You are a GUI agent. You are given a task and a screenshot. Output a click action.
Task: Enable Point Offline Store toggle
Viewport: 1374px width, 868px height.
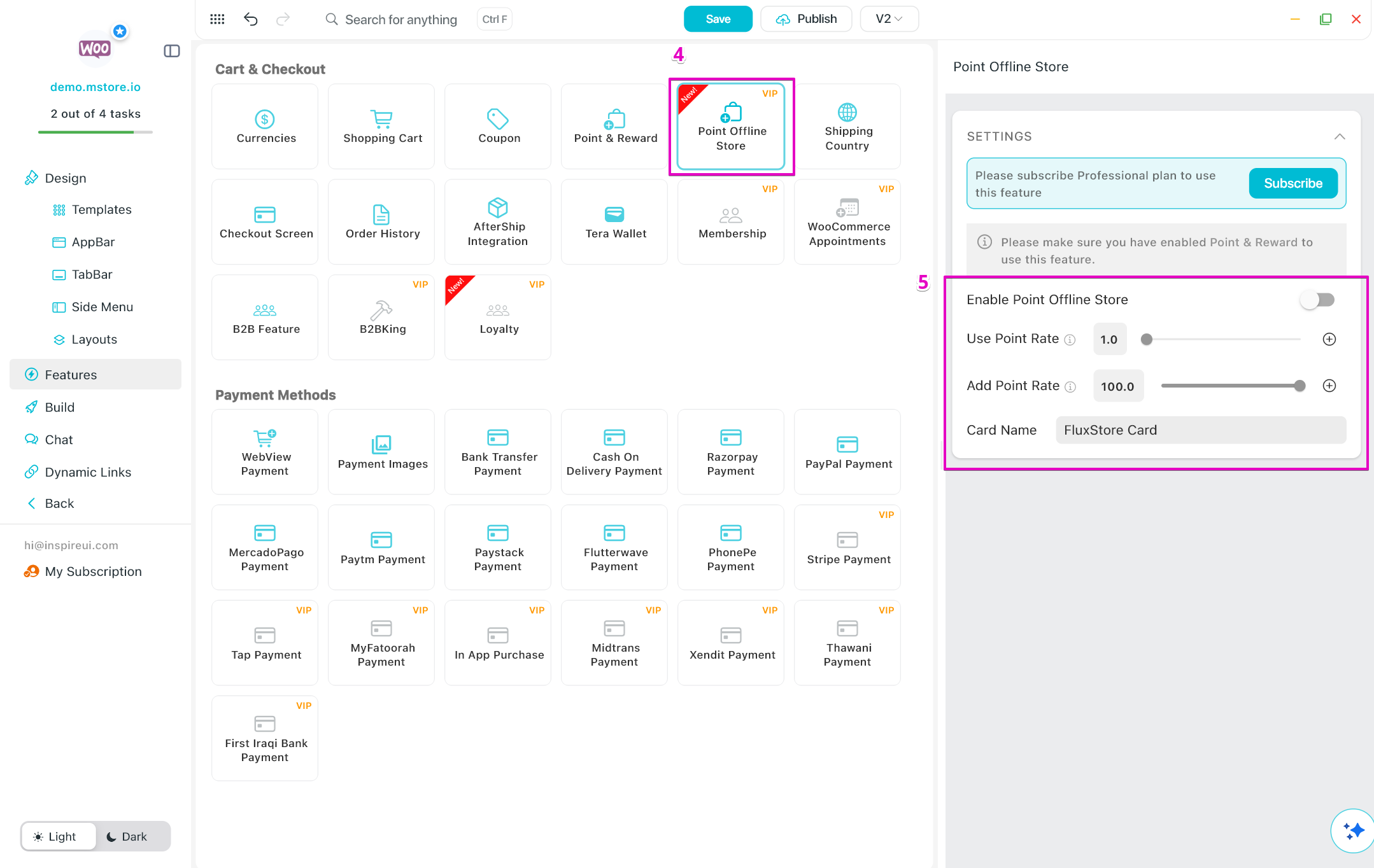coord(1317,300)
